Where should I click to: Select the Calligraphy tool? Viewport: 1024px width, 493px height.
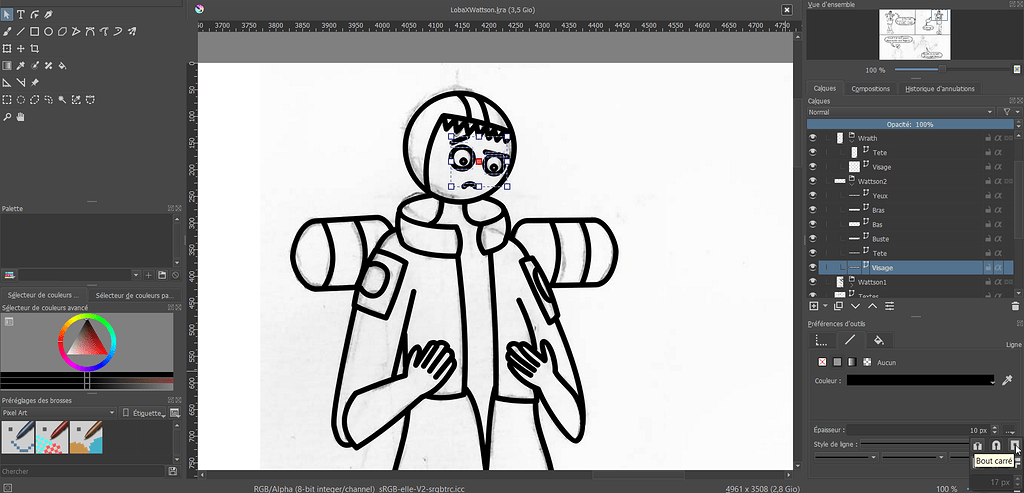pos(48,14)
